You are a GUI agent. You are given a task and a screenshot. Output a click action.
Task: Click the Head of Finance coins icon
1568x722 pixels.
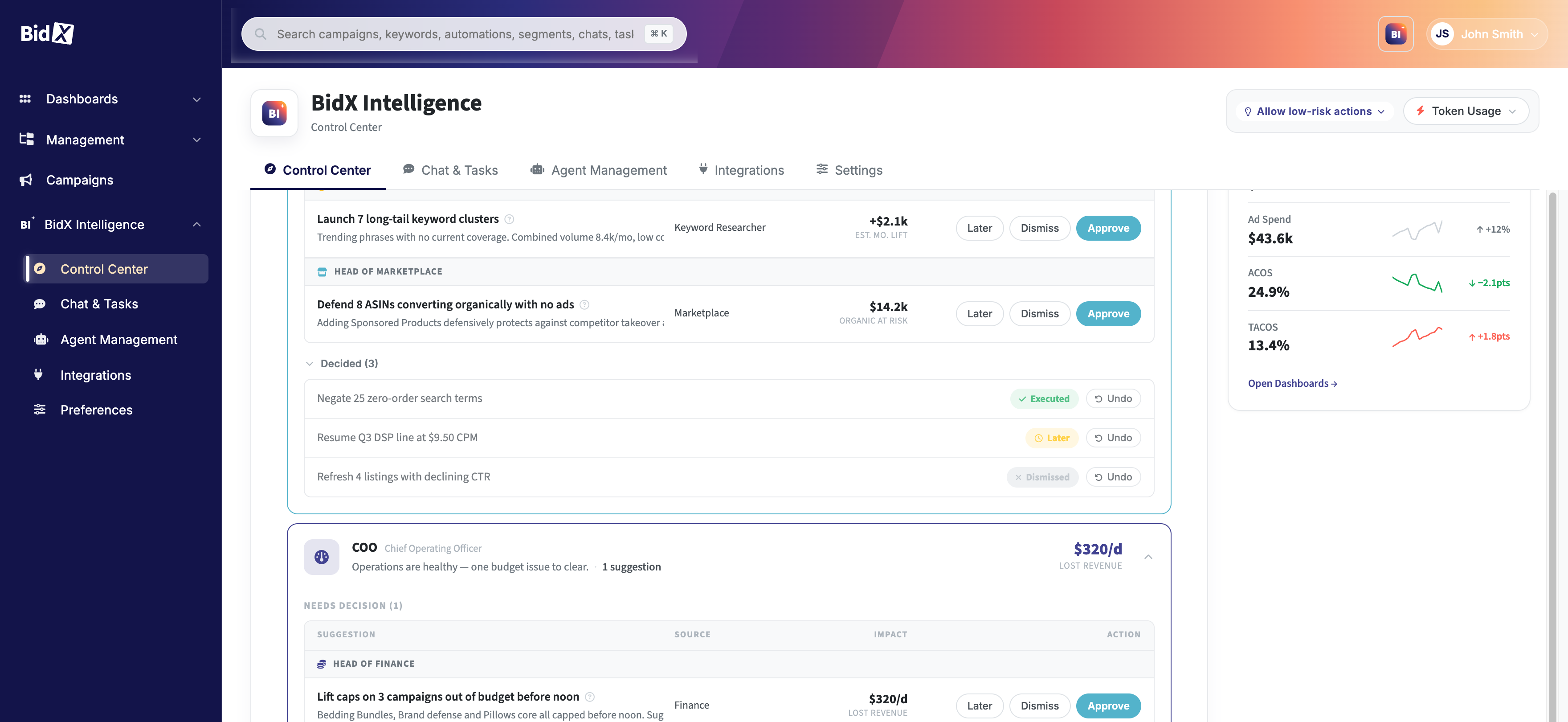coord(321,664)
